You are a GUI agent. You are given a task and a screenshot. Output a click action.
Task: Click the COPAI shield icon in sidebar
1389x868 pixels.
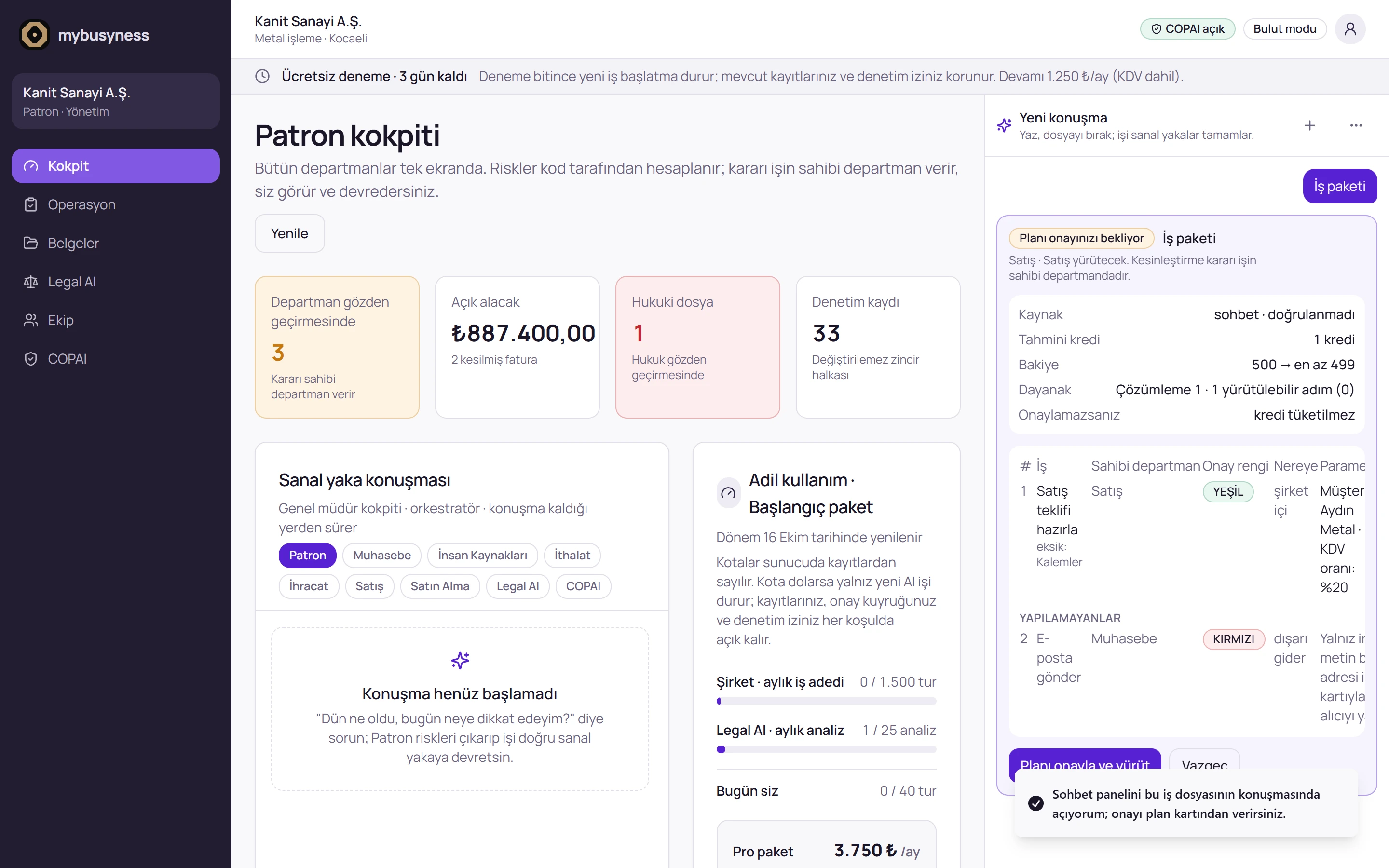click(x=31, y=359)
